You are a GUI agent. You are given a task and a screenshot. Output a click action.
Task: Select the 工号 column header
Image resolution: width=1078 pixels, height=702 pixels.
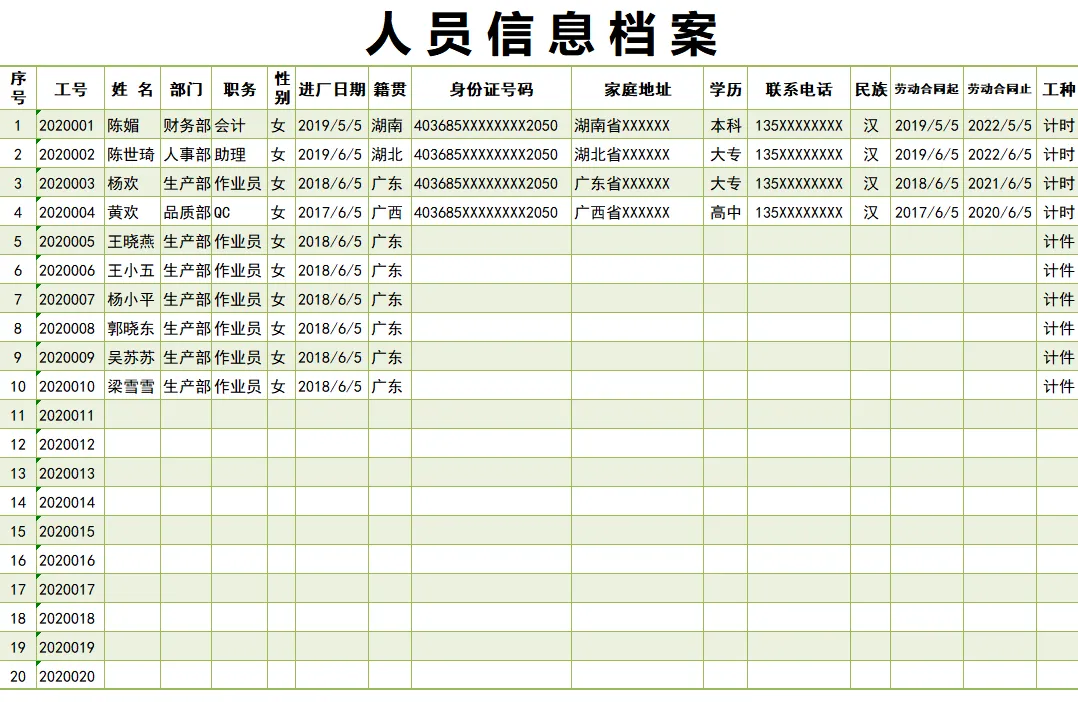[x=71, y=88]
